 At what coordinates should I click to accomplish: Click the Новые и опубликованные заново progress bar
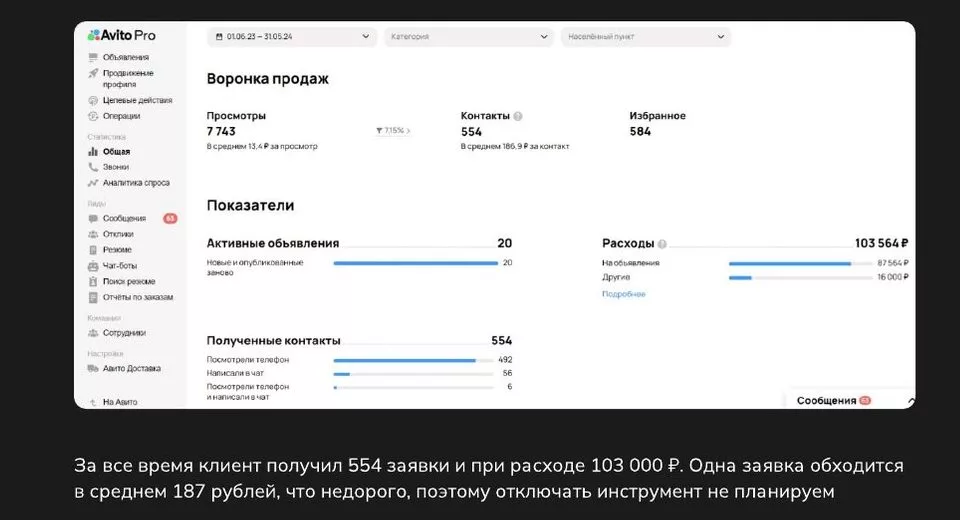(416, 263)
